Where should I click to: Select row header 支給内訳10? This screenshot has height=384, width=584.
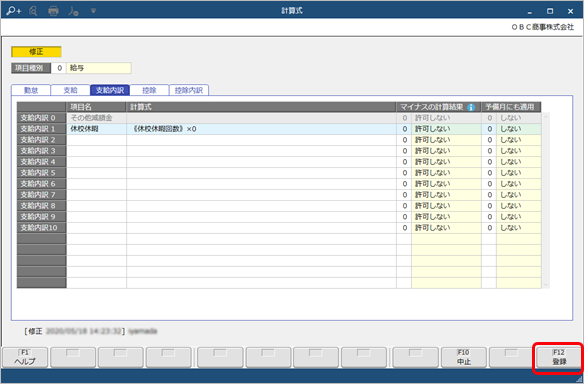41,228
